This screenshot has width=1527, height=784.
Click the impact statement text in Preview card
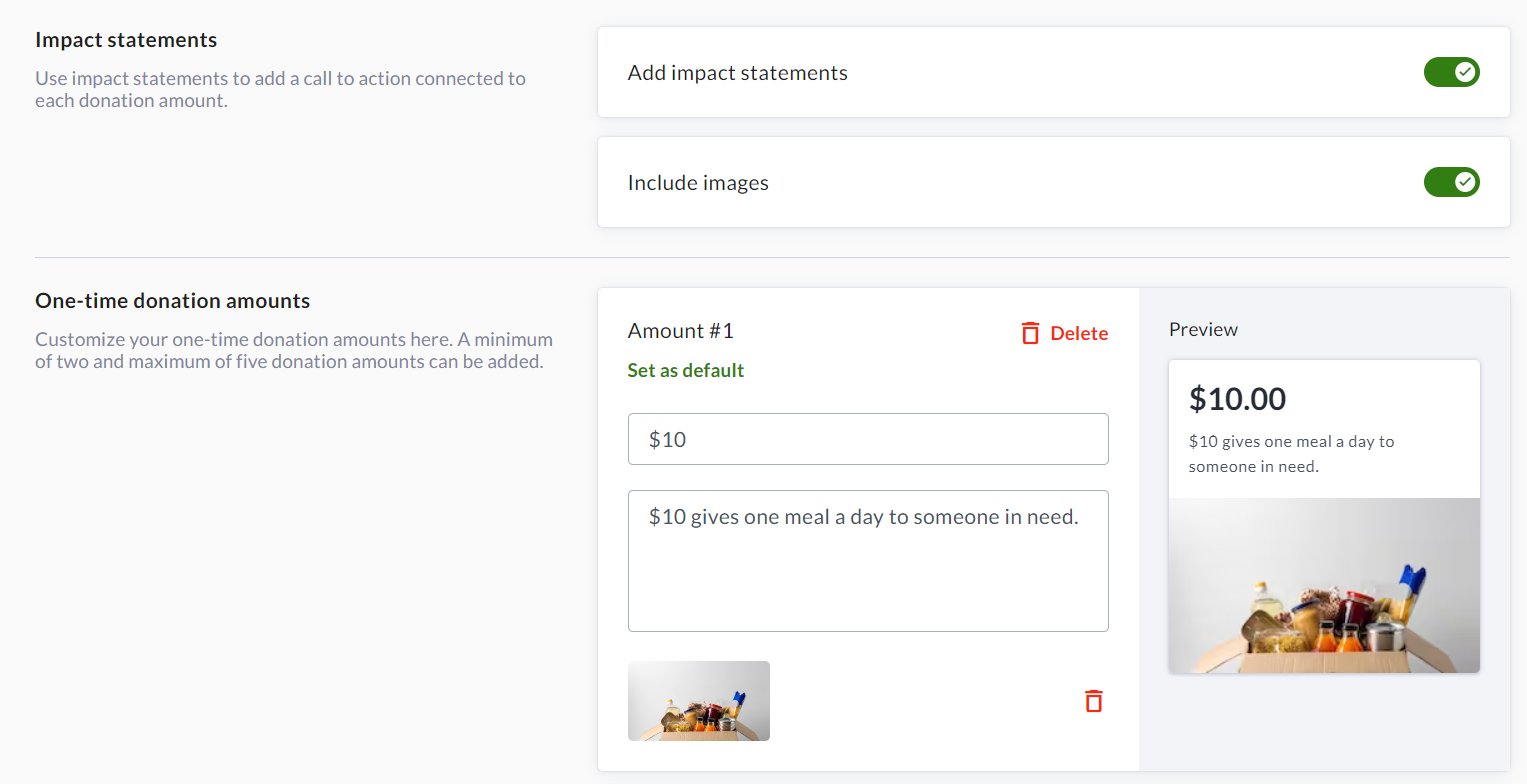(1291, 453)
